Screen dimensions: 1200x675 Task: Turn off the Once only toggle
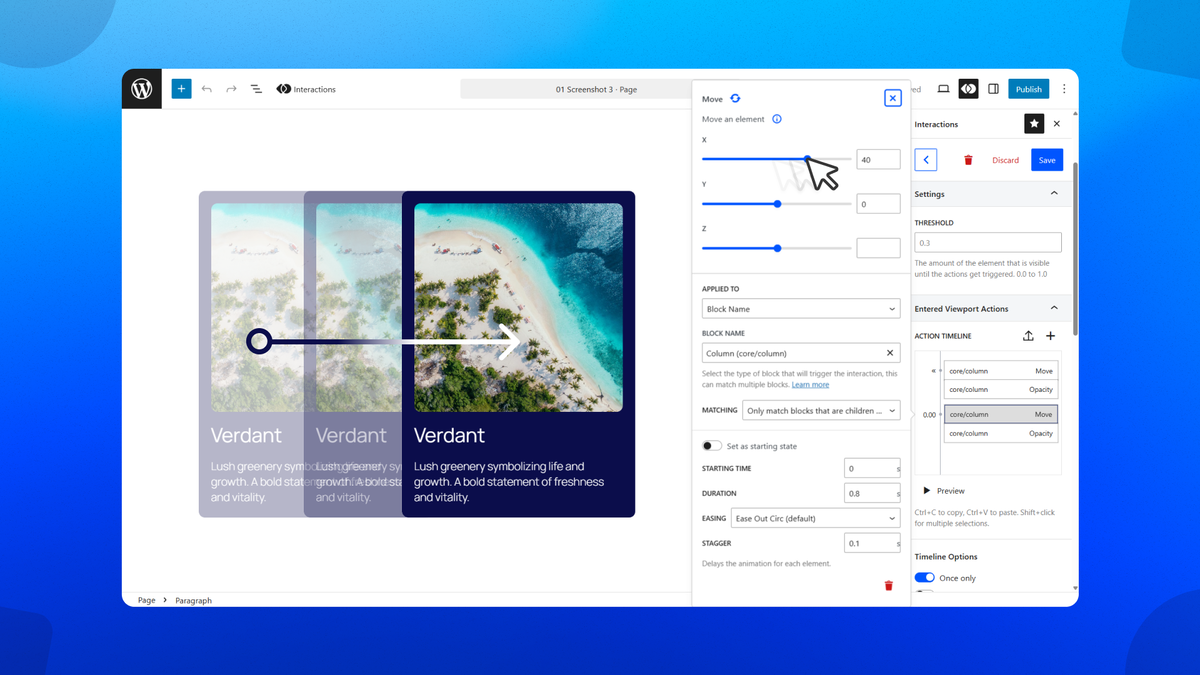925,577
